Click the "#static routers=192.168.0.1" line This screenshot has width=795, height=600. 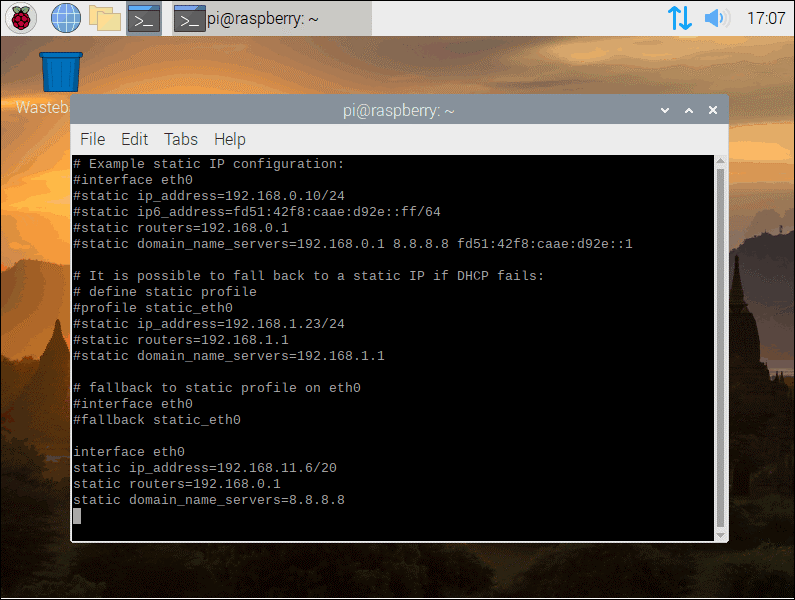(x=180, y=228)
